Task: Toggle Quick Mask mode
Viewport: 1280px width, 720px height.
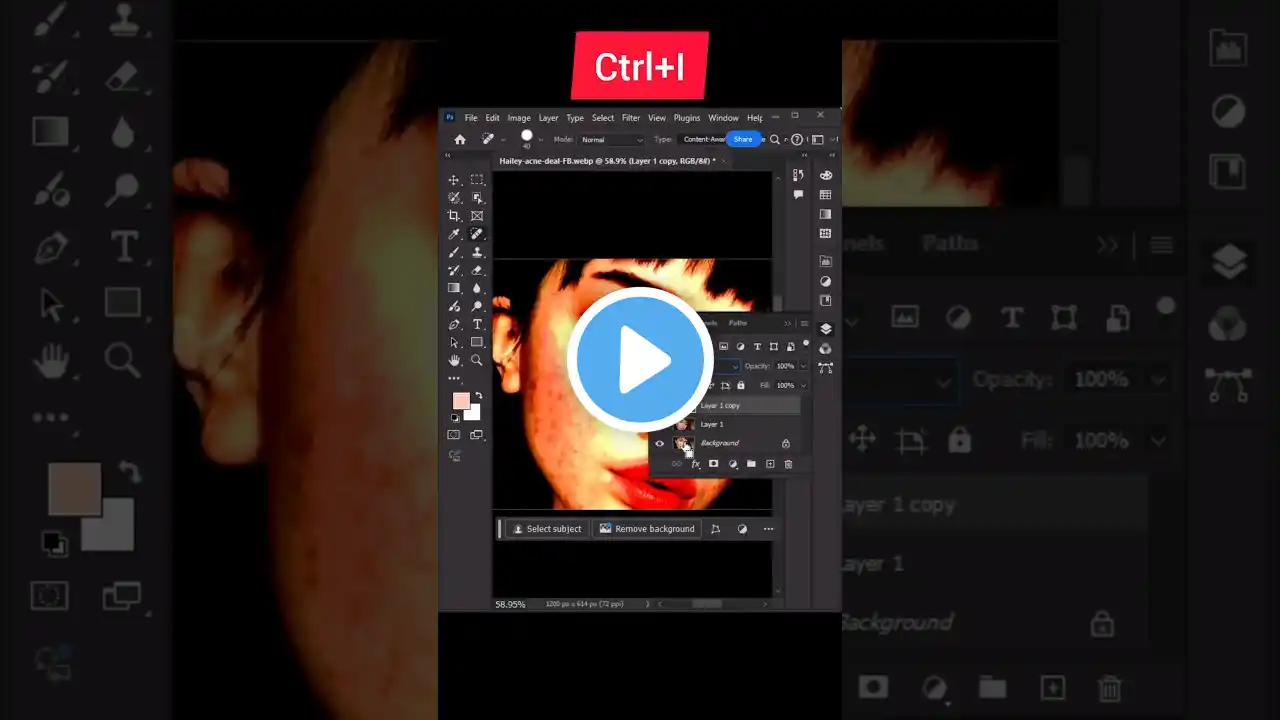Action: [x=454, y=435]
